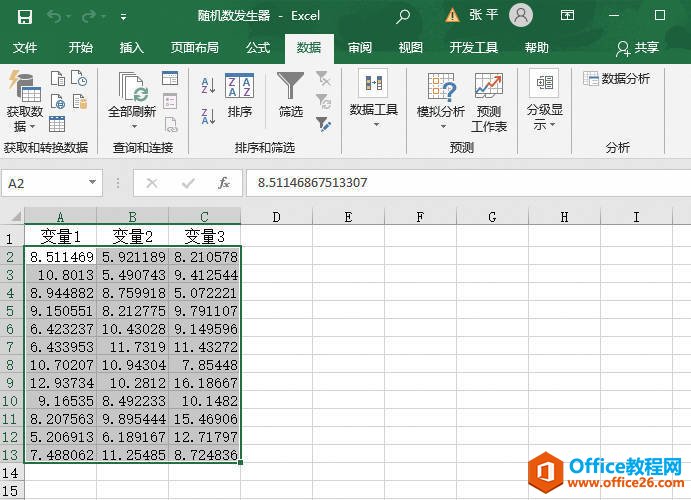Open the 文件 tab
Image resolution: width=691 pixels, height=500 pixels.
click(x=25, y=48)
